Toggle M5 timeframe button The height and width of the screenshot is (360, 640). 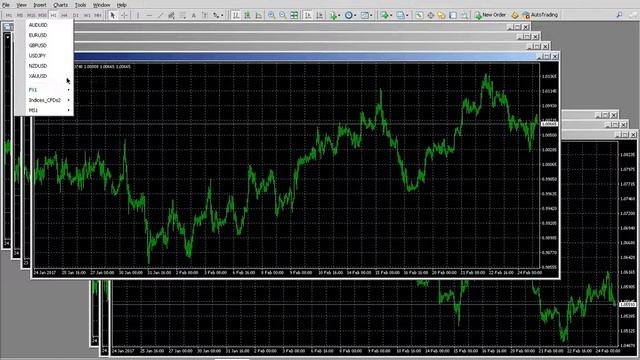[x=20, y=15]
